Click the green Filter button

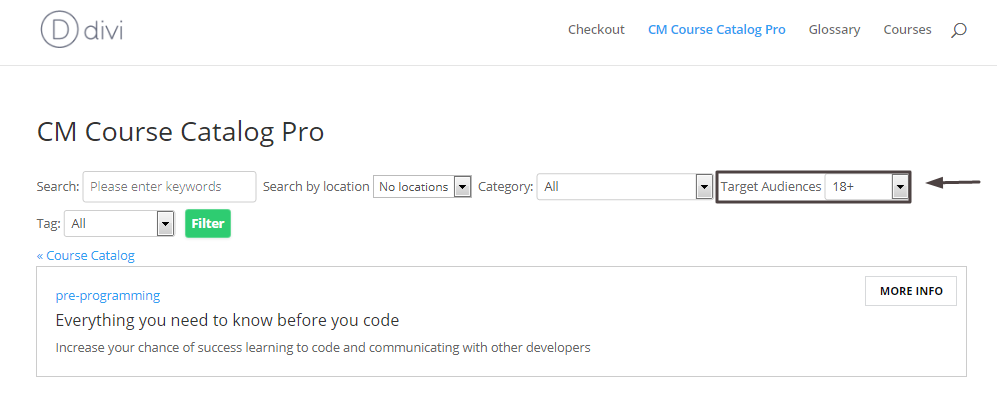click(x=208, y=224)
